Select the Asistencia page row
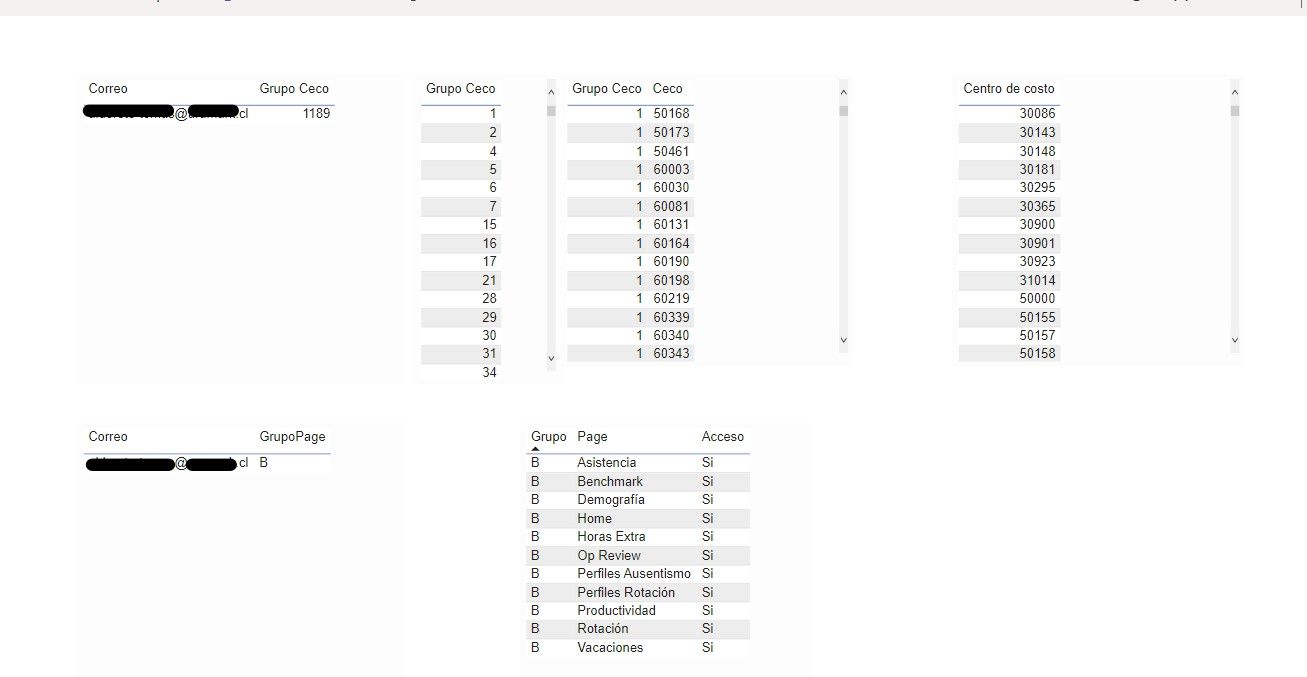This screenshot has height=677, width=1307. (x=638, y=463)
